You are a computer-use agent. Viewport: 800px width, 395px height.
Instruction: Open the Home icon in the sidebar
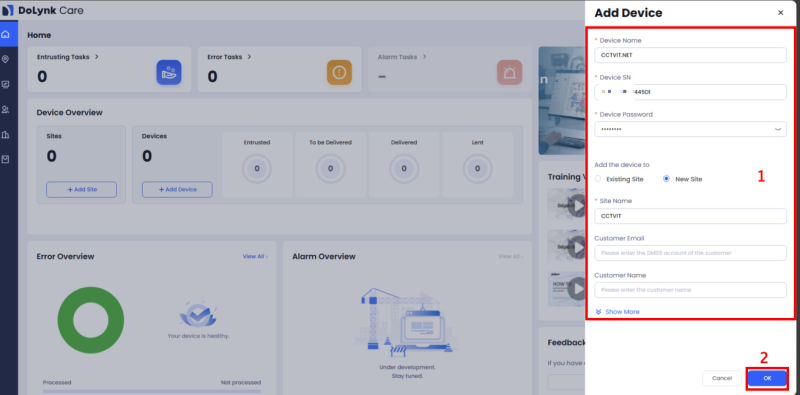[x=6, y=35]
